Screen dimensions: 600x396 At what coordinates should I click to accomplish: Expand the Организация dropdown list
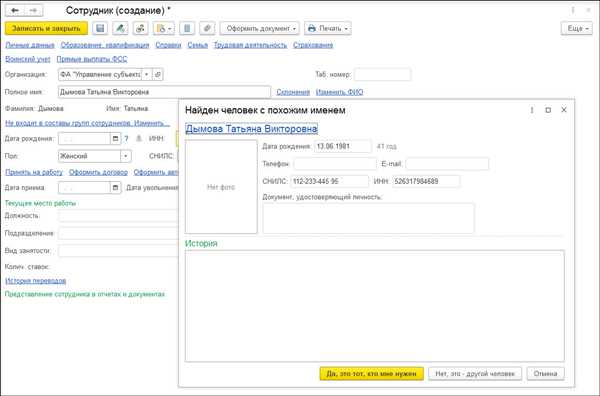tap(147, 74)
